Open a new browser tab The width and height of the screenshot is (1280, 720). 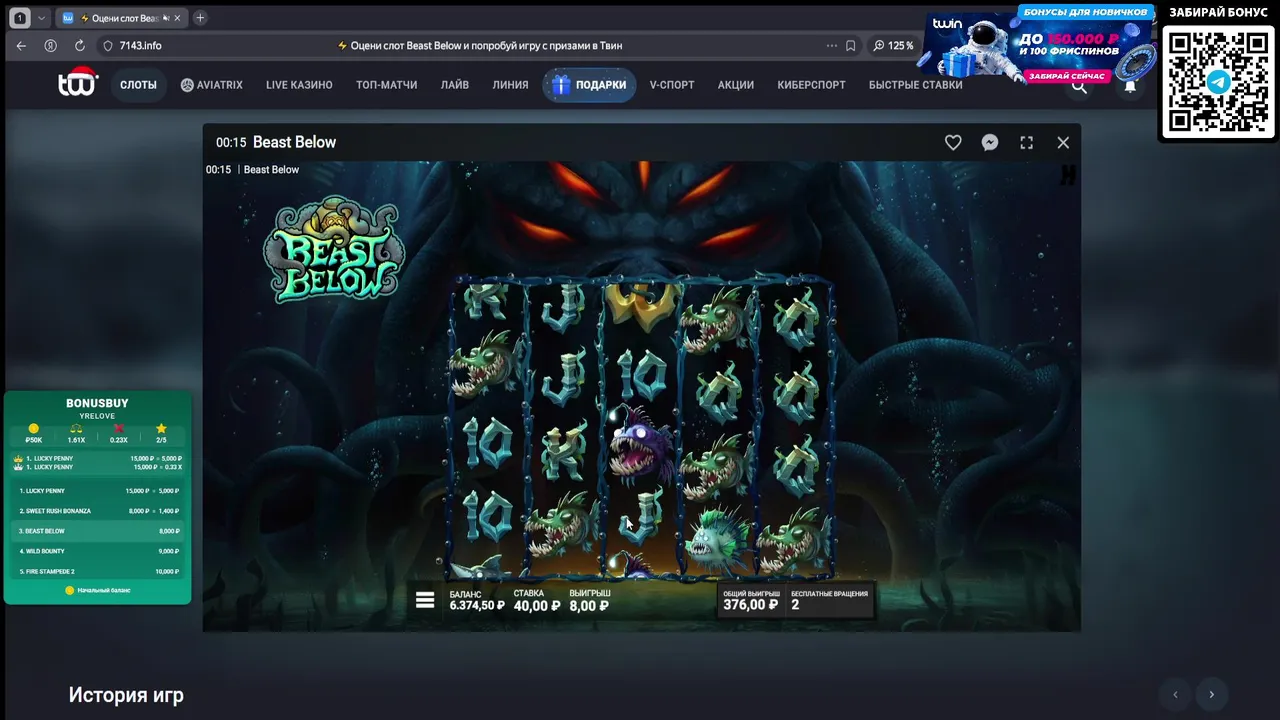(x=200, y=18)
